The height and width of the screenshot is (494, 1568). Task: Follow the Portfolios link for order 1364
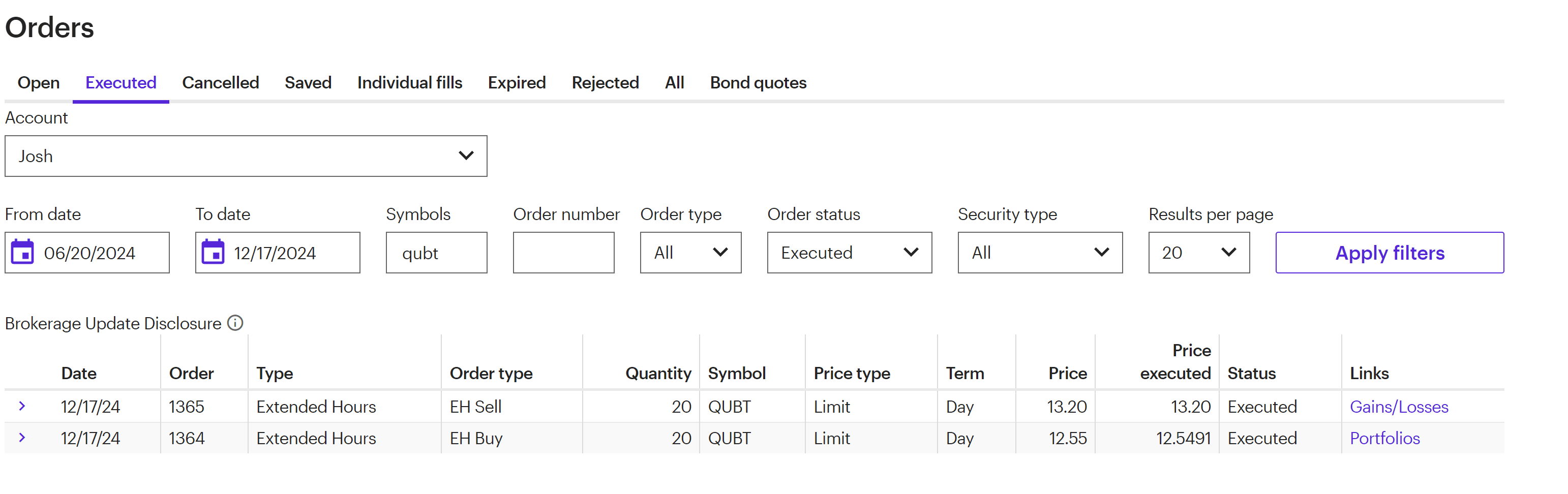coord(1385,438)
